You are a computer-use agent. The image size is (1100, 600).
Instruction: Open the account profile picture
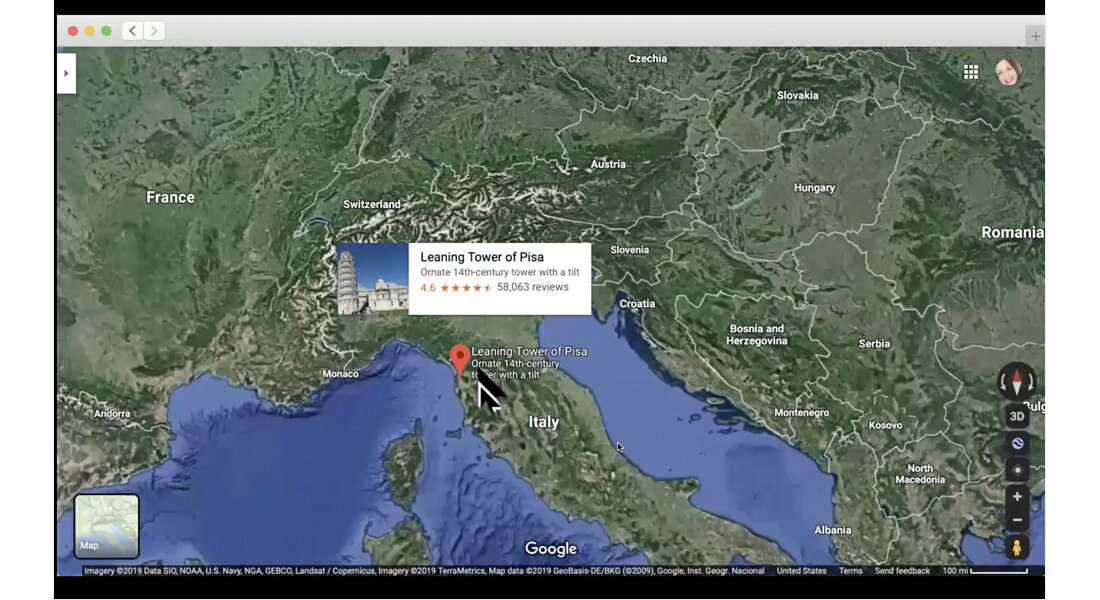(1008, 72)
